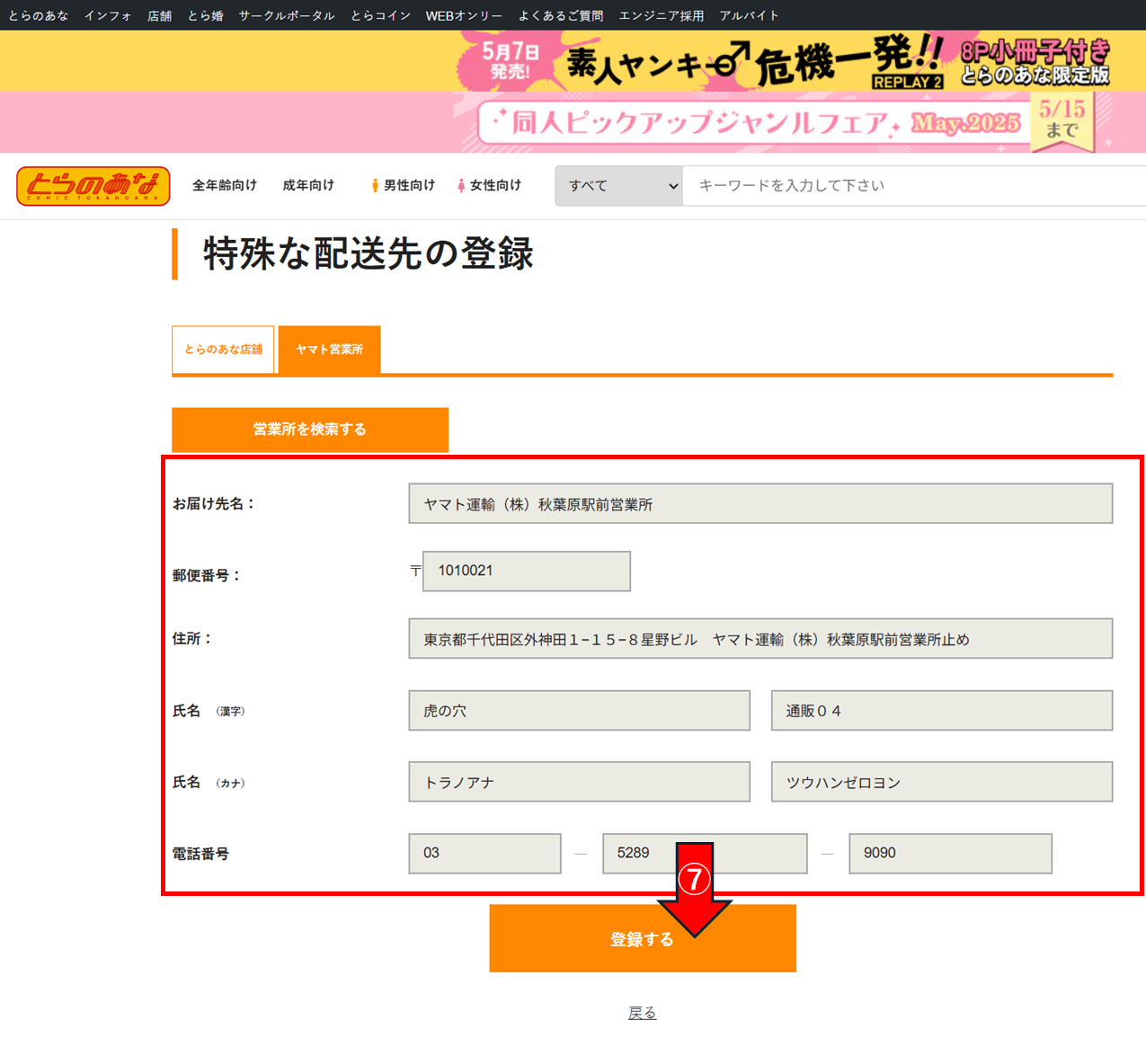Click the kana field ツウハンゼロヨン
Viewport: 1146px width, 1064px height.
point(942,782)
